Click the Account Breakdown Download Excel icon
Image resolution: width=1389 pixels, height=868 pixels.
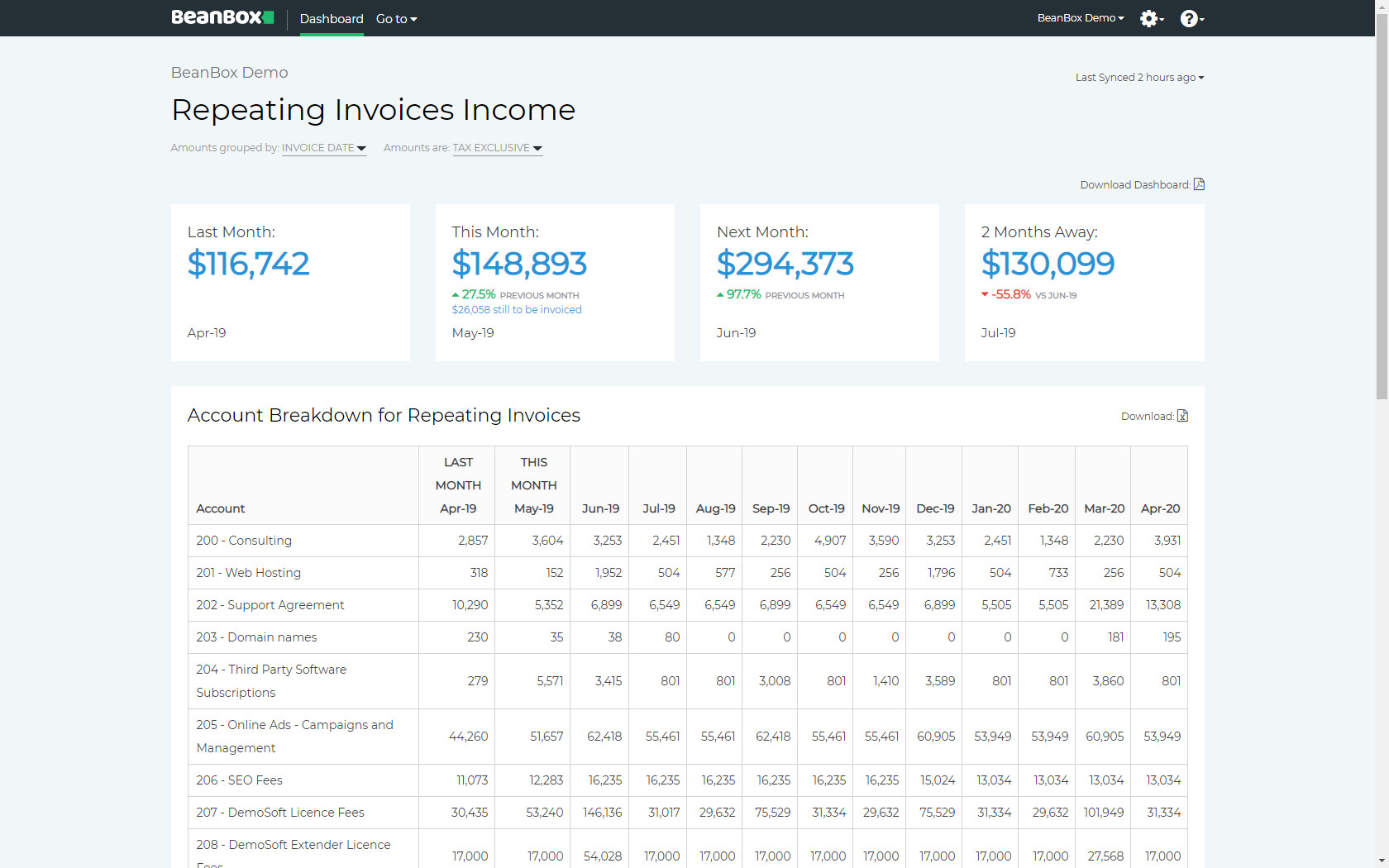click(1182, 416)
